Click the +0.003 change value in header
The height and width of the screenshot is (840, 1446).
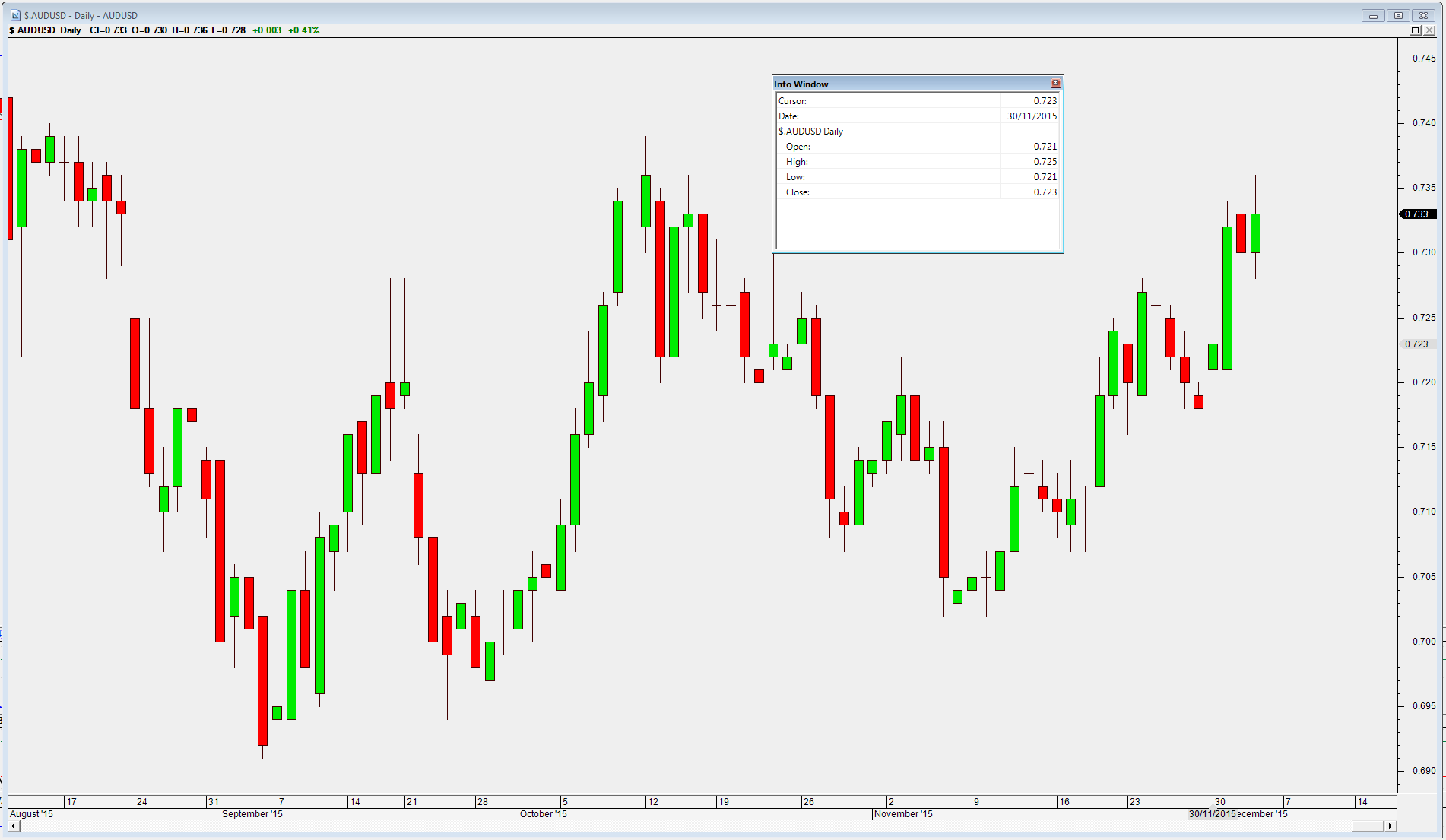point(267,30)
